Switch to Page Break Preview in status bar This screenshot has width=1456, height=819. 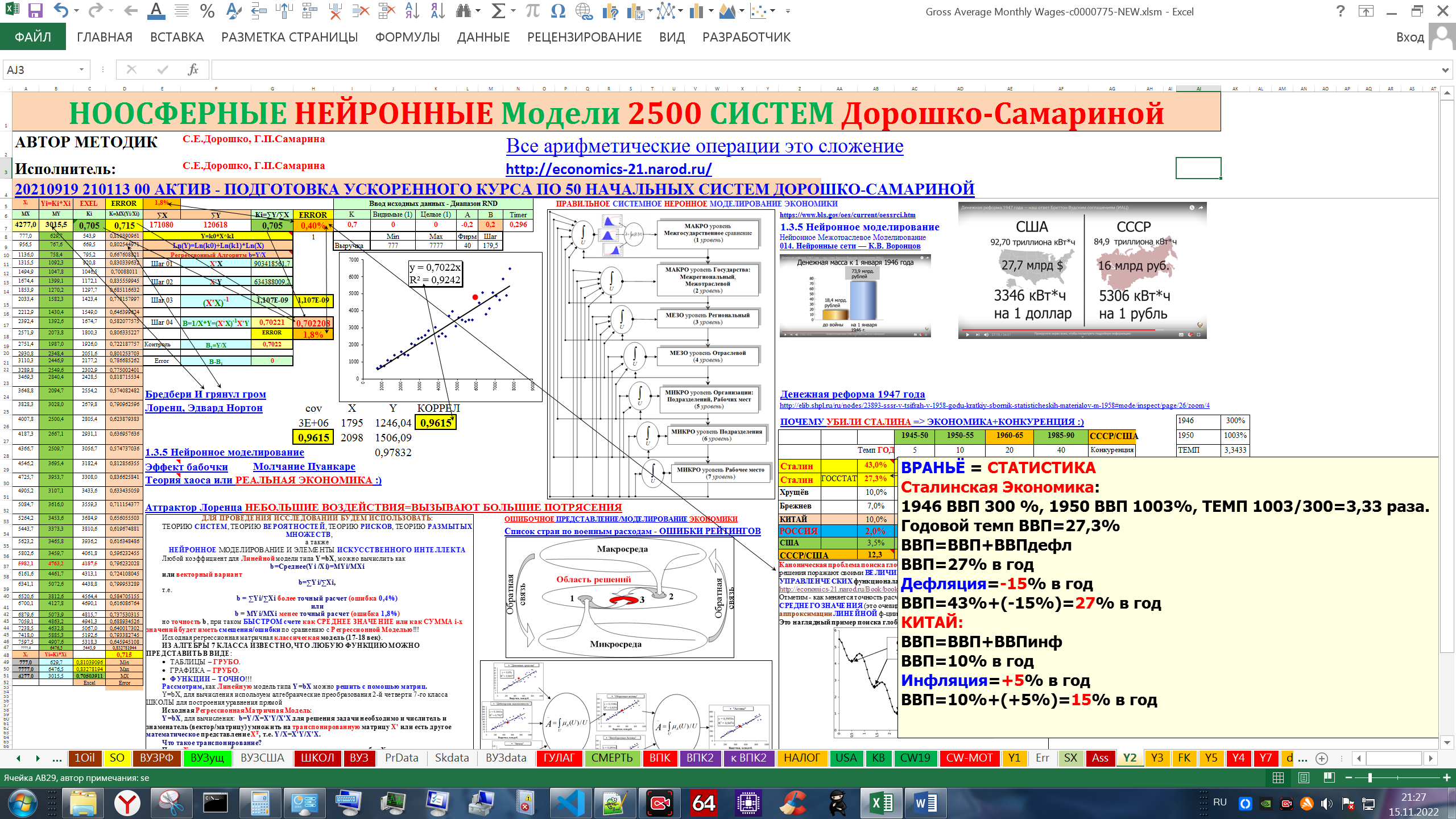point(1329,777)
